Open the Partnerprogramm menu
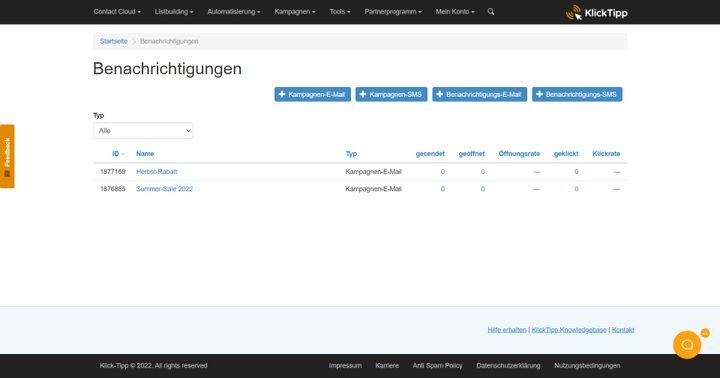Screen dimensions: 720x378 pos(393,11)
